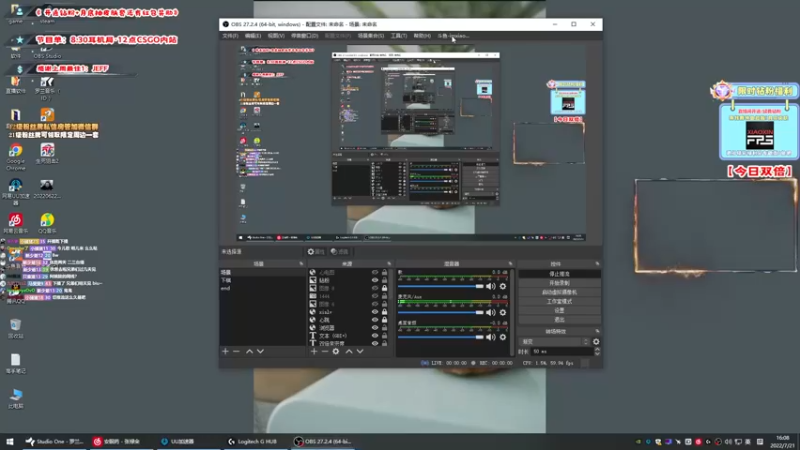Open 场景集合(S) menu
This screenshot has height=450, width=800.
[x=371, y=36]
